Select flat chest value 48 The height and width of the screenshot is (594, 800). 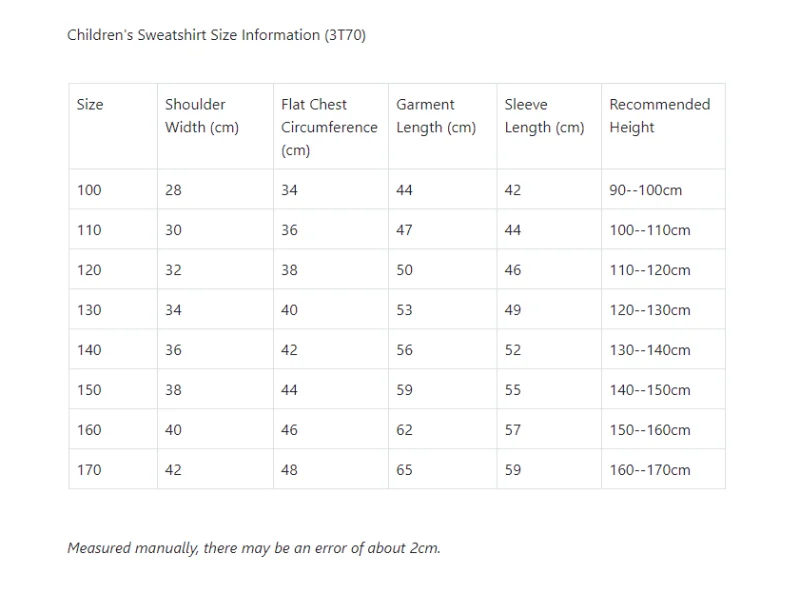pyautogui.click(x=289, y=470)
